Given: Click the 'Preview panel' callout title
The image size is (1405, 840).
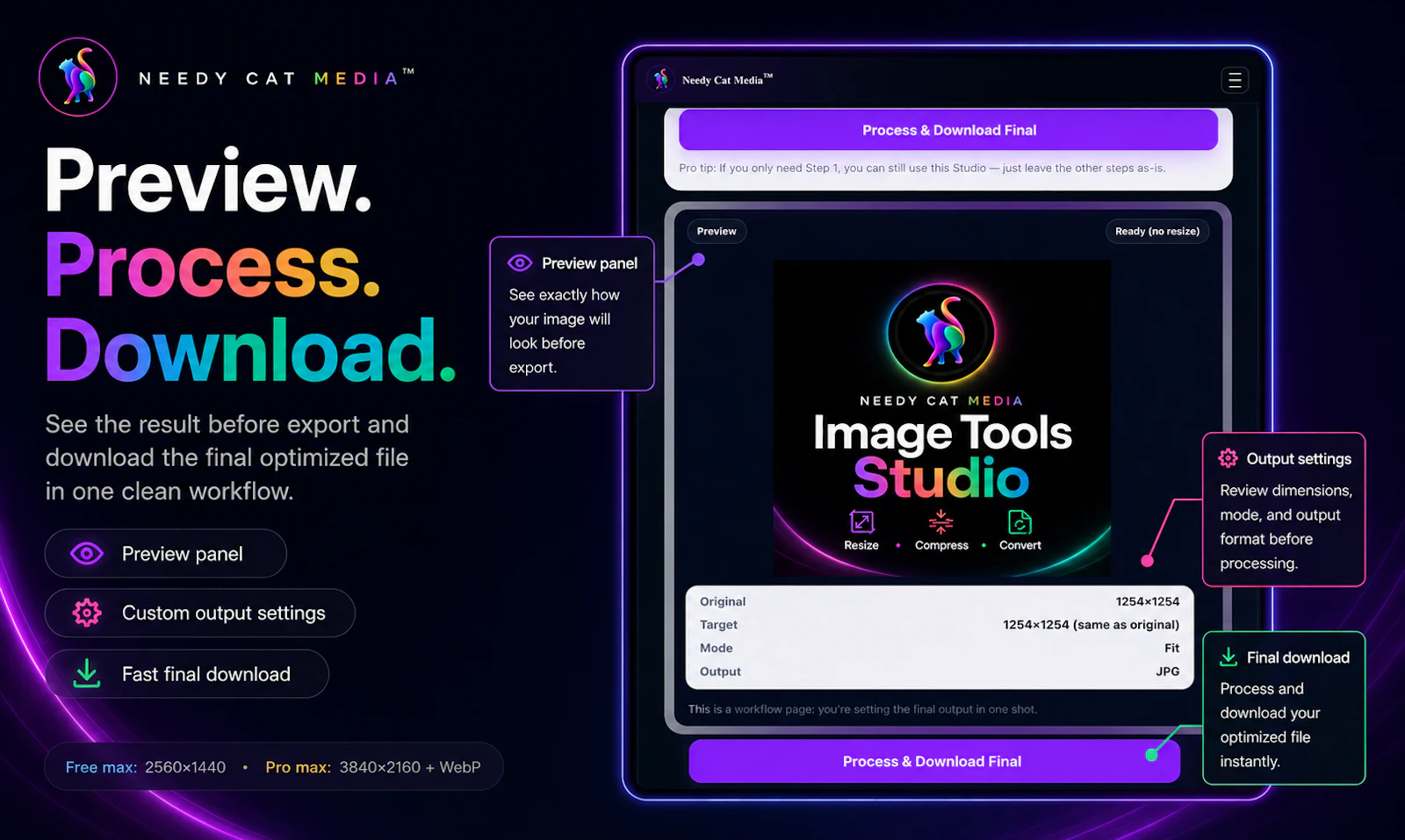Looking at the screenshot, I should click(589, 263).
